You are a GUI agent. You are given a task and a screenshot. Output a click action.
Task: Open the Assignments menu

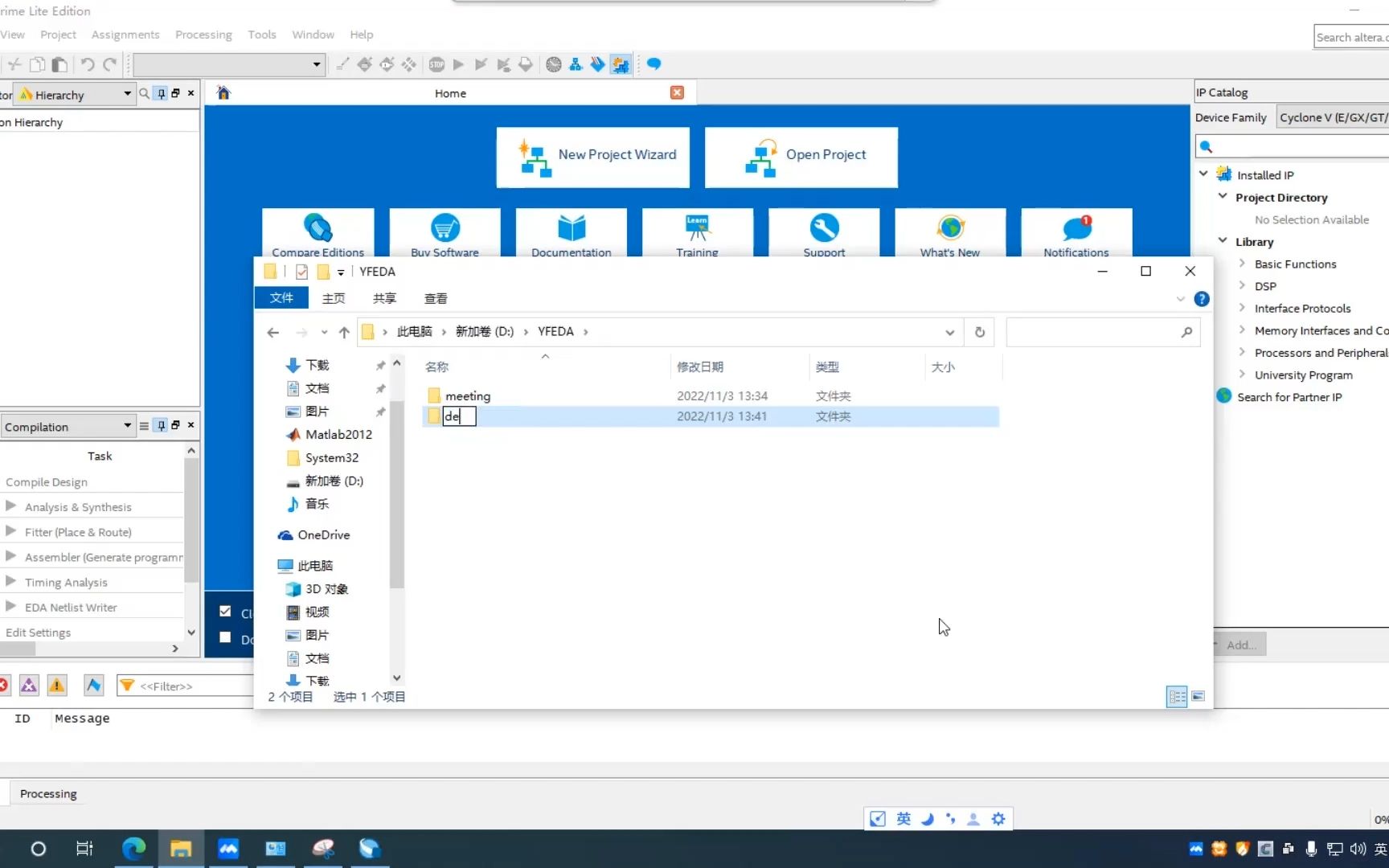click(125, 35)
